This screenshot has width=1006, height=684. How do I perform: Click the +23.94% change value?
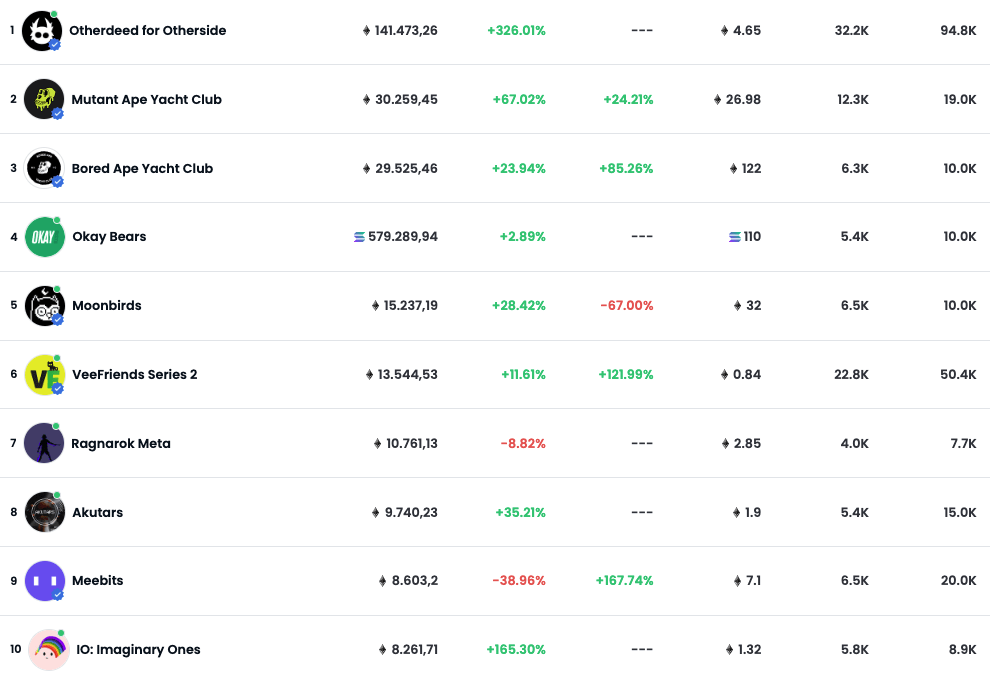pos(518,169)
